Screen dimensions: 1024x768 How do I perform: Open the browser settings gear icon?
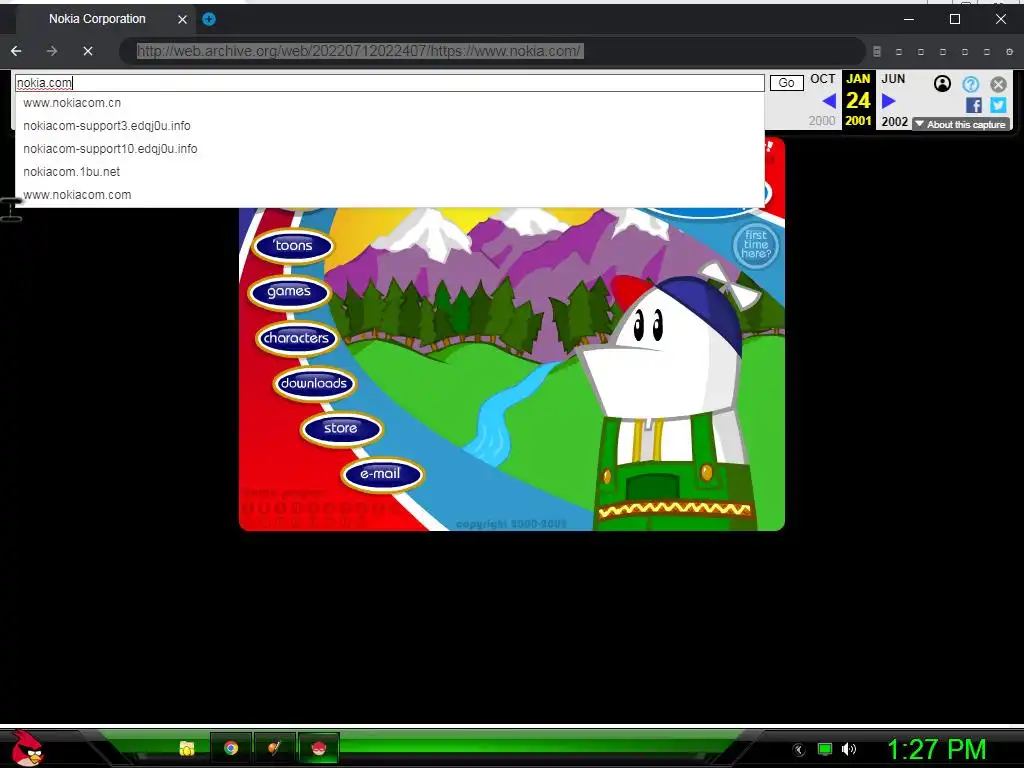pos(1009,52)
